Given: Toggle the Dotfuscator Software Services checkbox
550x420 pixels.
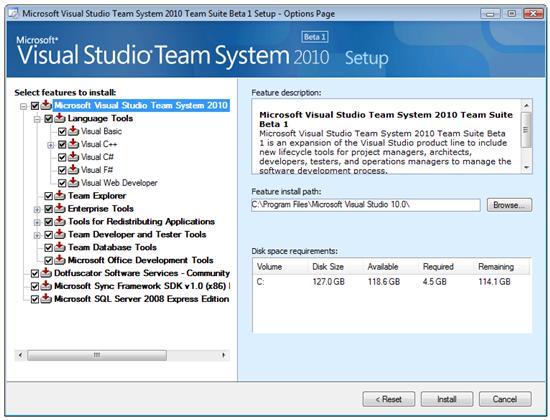Looking at the screenshot, I should point(35,274).
